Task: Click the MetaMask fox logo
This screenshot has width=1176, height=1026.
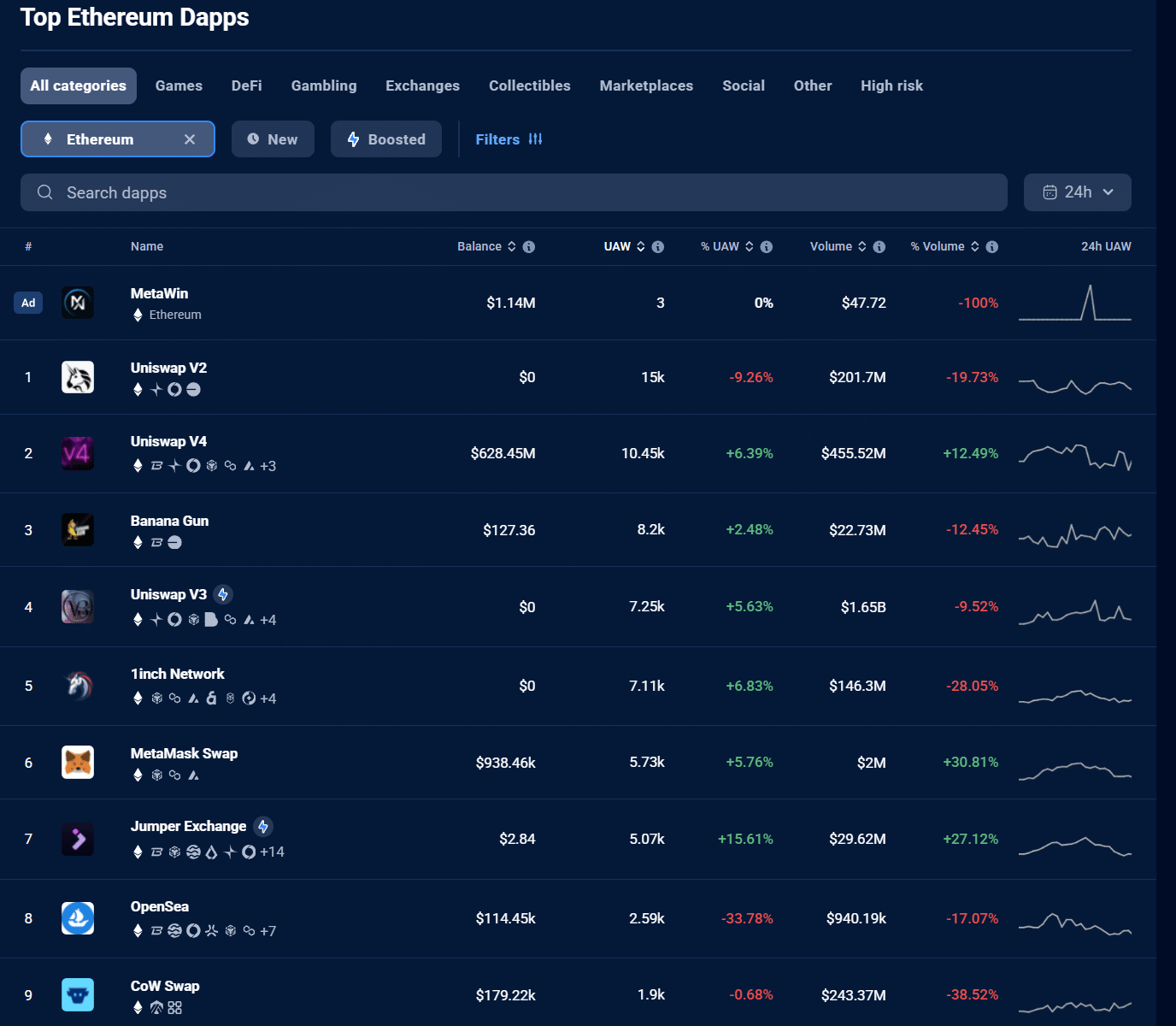Action: [77, 762]
